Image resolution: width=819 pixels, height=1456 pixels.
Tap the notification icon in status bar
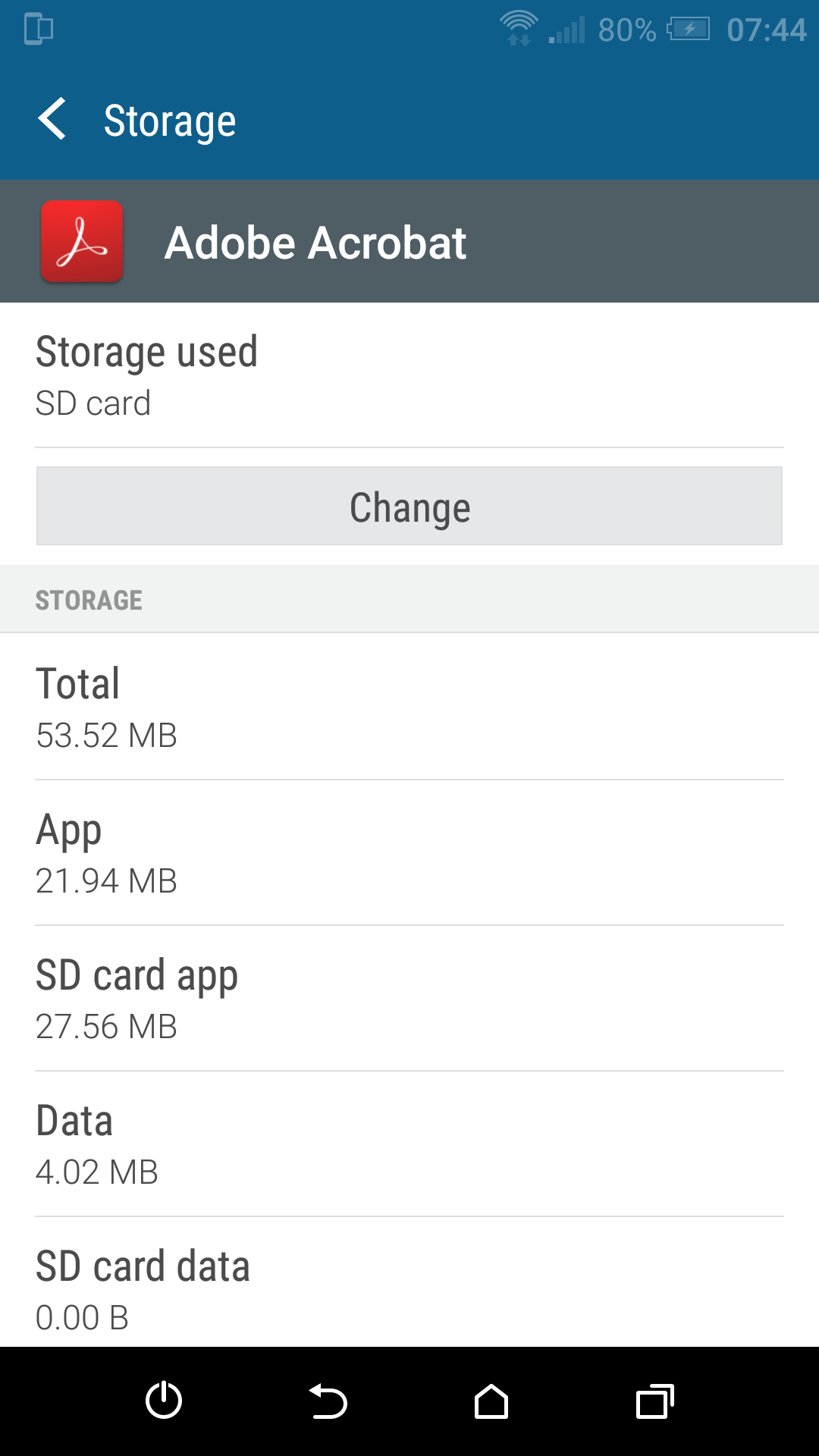coord(39,30)
